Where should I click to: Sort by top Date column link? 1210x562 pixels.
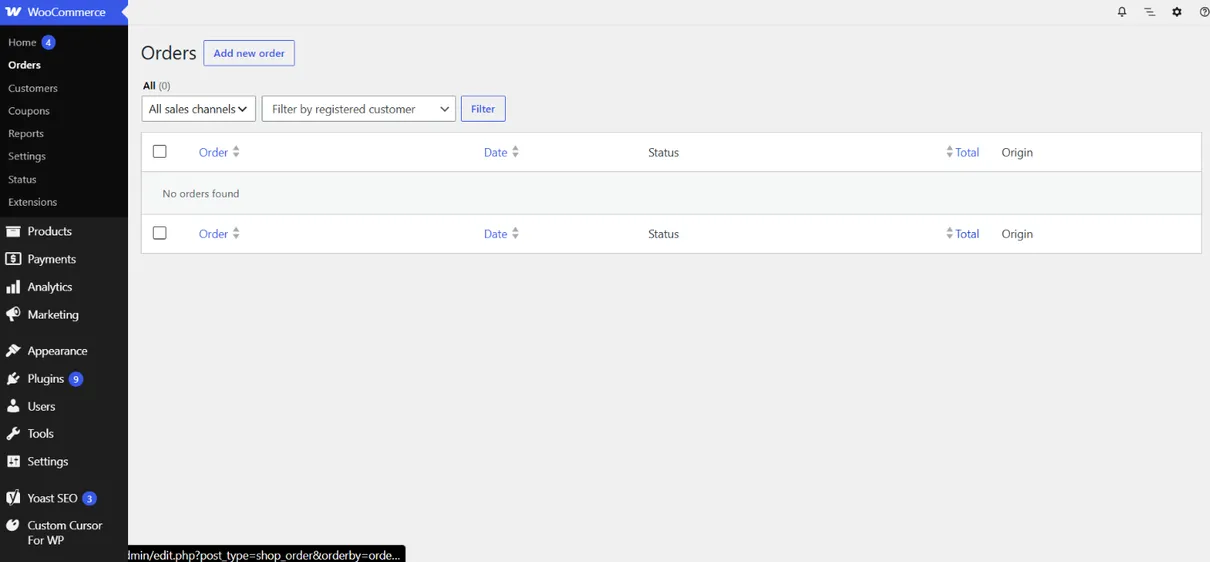495,152
